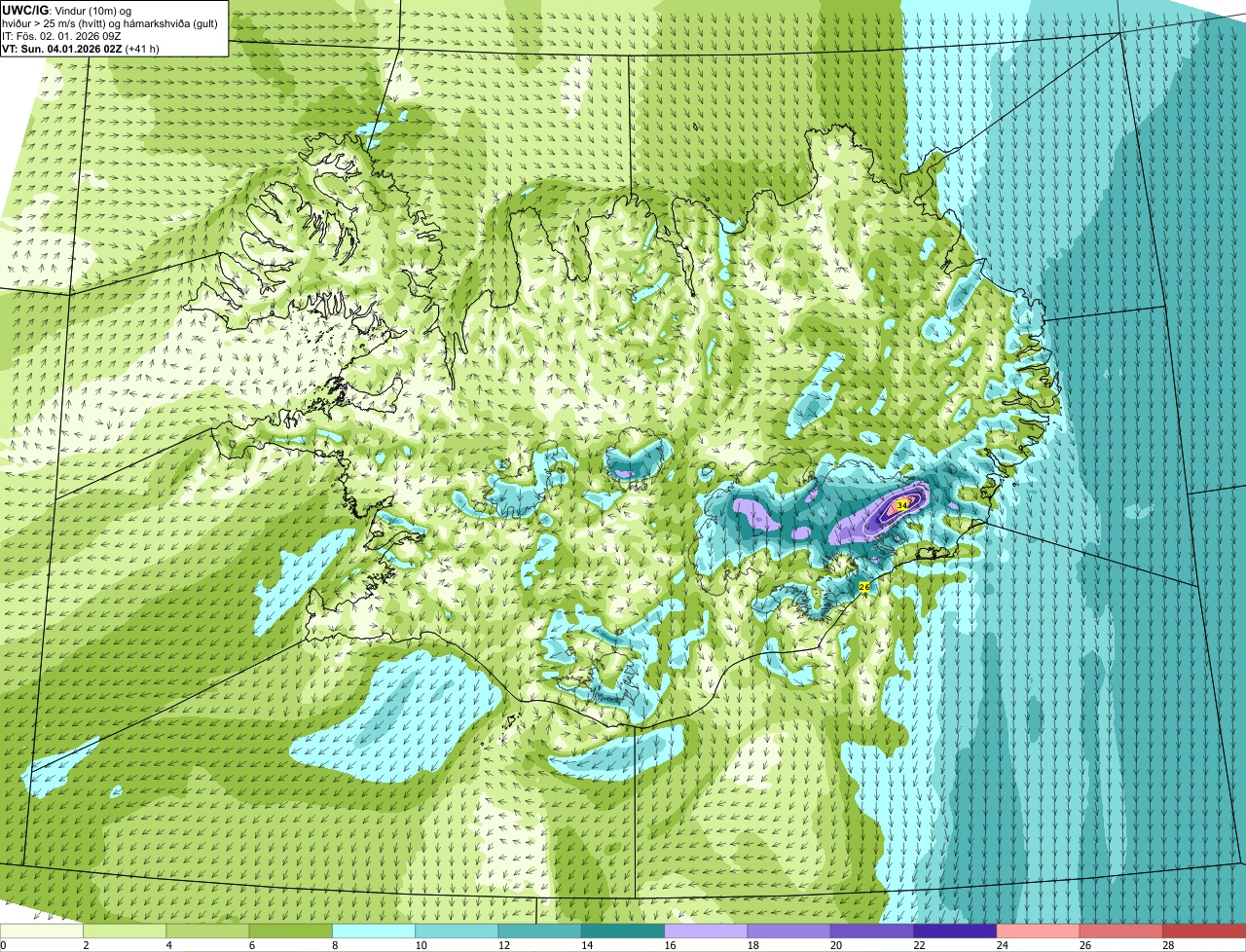Click the '6' value on the color scale
This screenshot has height=952, width=1246.
(x=251, y=945)
